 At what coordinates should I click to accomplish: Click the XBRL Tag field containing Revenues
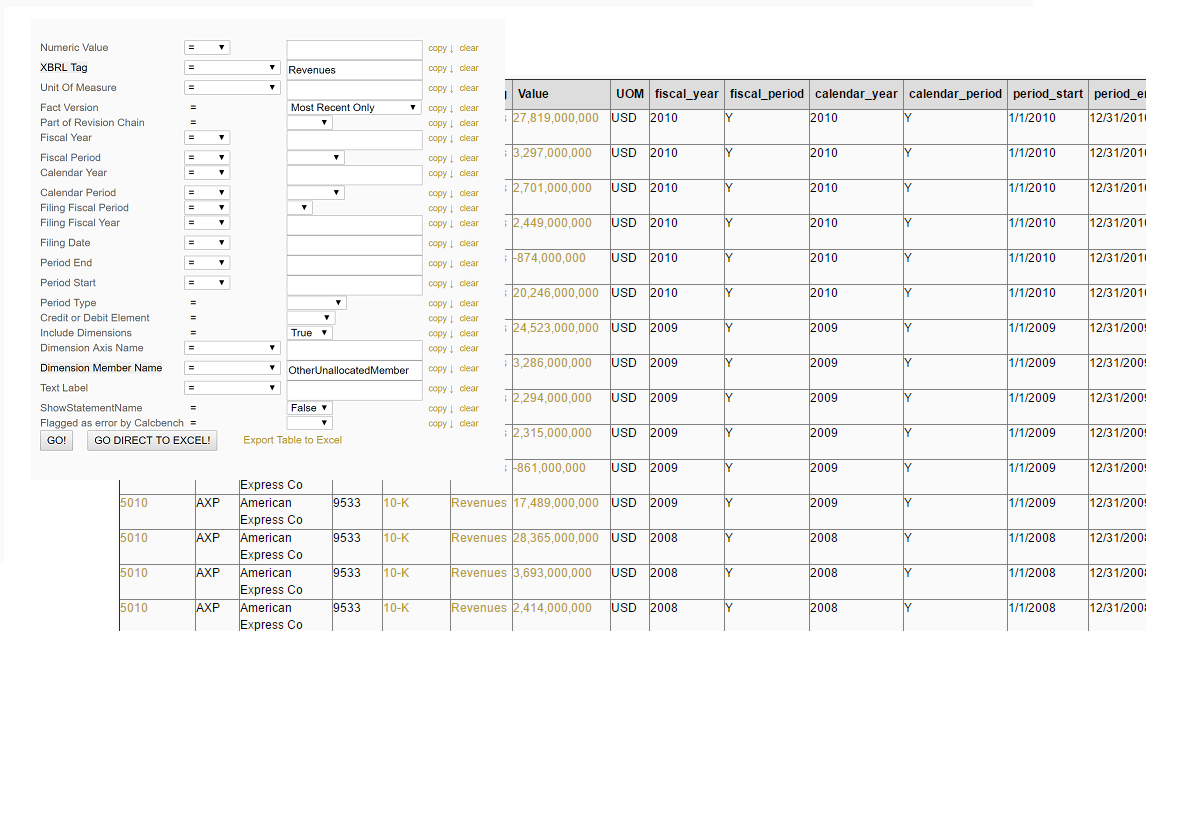click(x=354, y=70)
